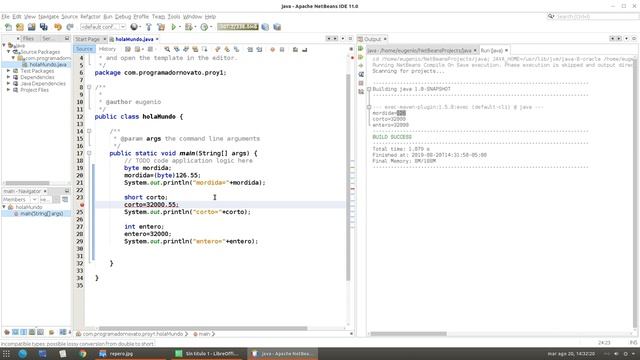Click the Clean and Build Project icon
This screenshot has height=360, width=640.
[161, 27]
